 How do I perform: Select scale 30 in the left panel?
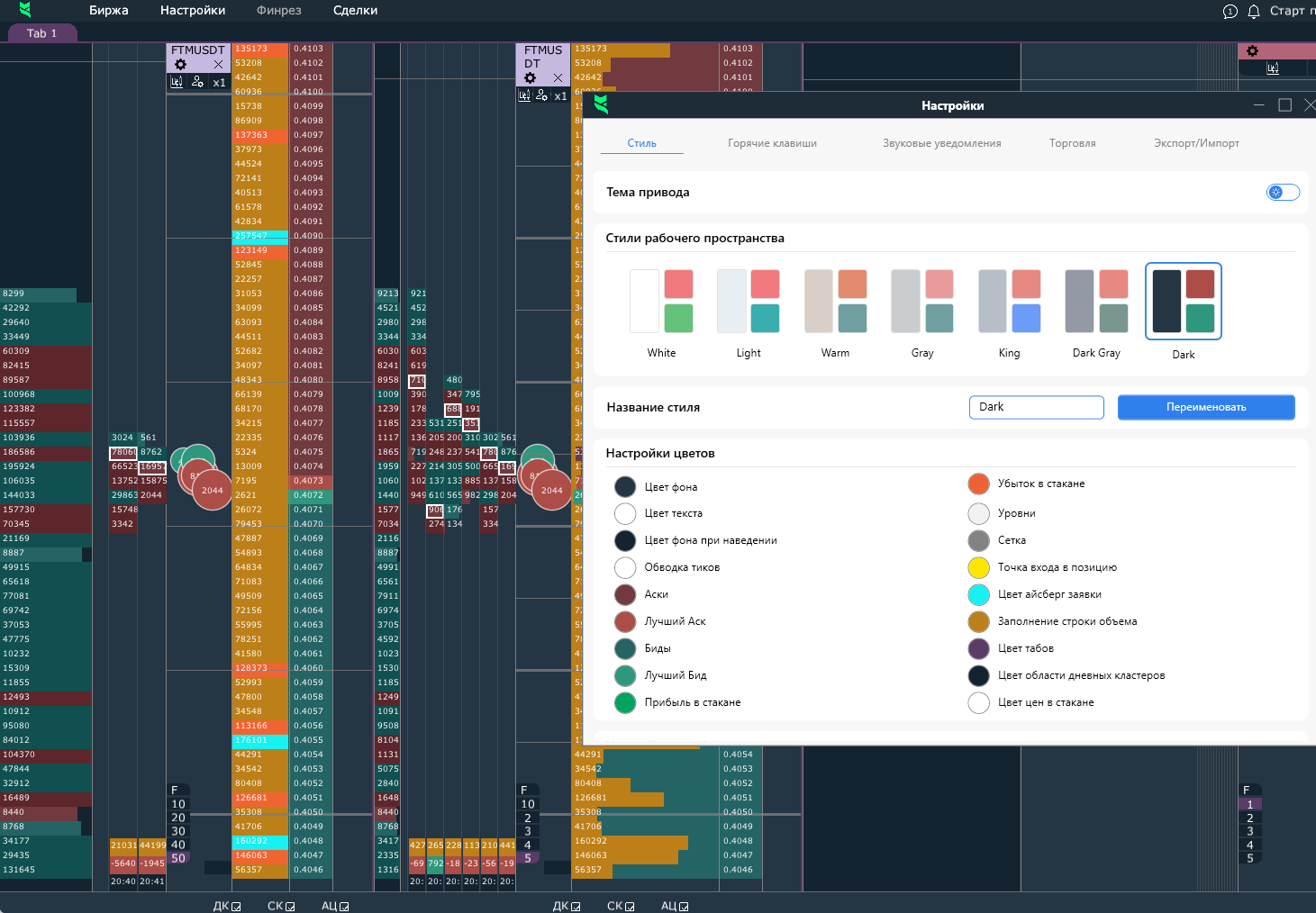coord(178,831)
